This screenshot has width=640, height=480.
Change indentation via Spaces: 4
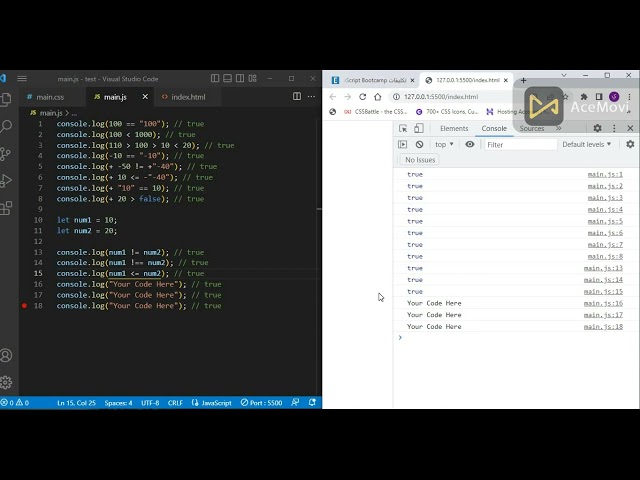coord(118,403)
